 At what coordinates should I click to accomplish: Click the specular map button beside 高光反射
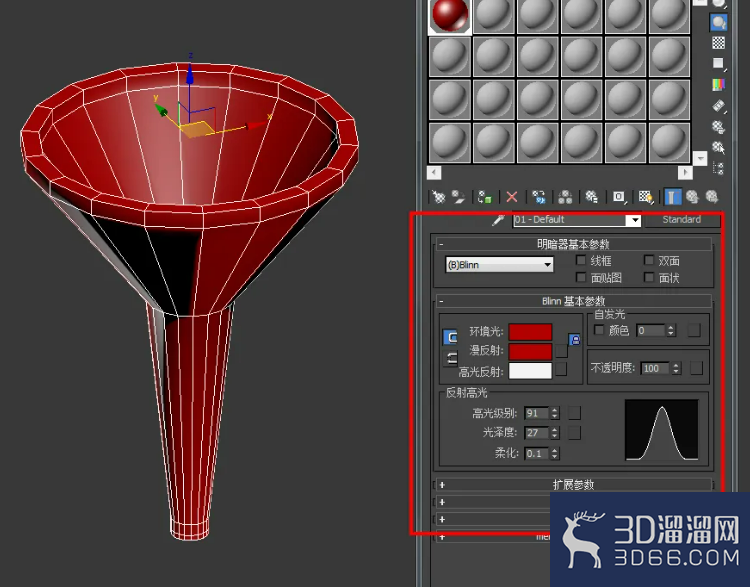(562, 369)
